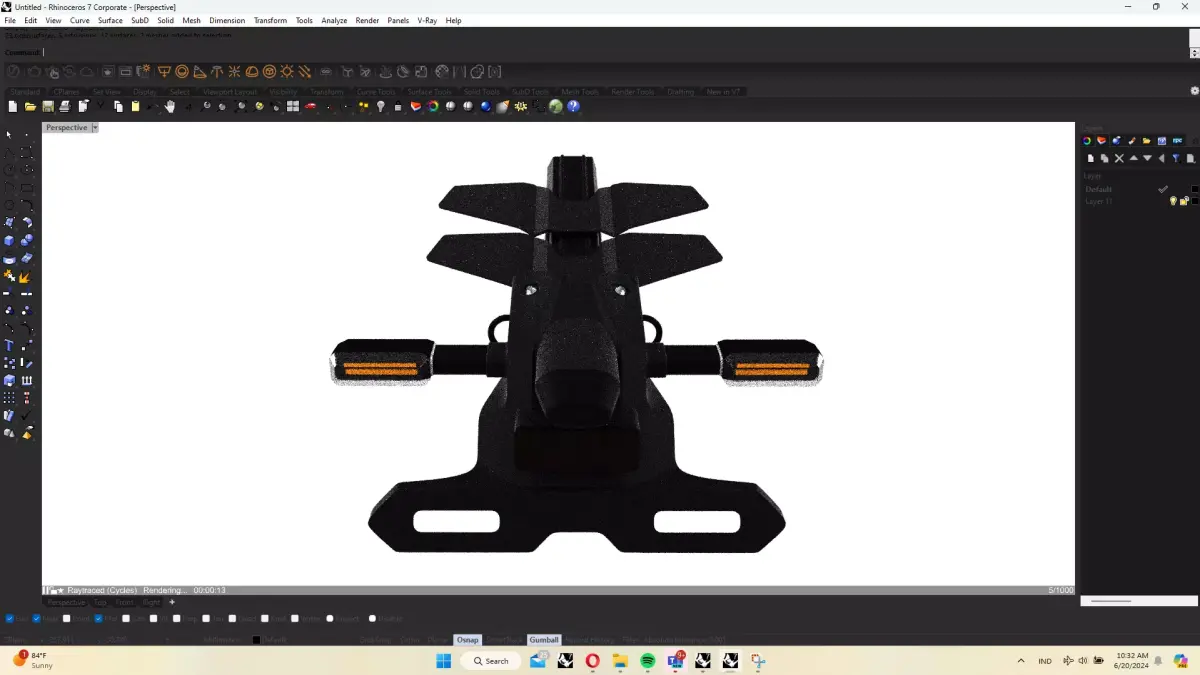This screenshot has height=675, width=1200.
Task: Open the Perspective viewport title dropdown
Action: (x=95, y=127)
